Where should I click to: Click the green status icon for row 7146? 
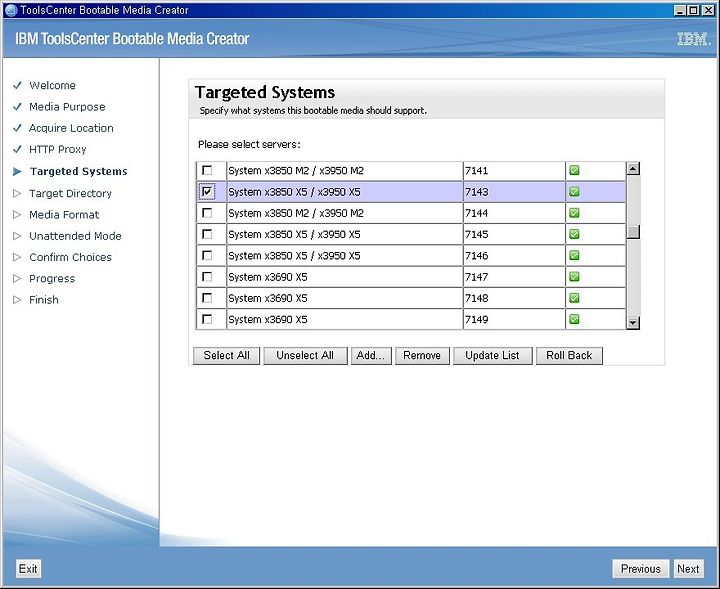pos(574,255)
